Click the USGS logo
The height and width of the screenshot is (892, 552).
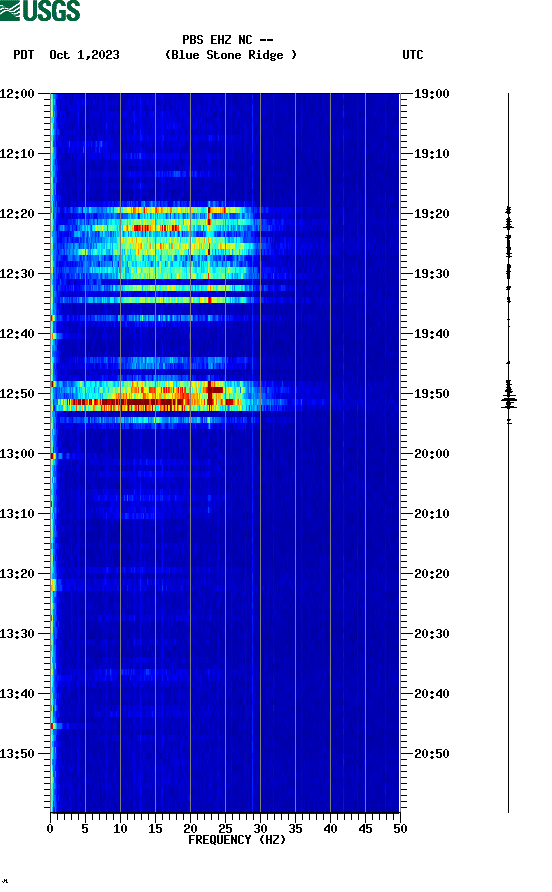coord(40,10)
